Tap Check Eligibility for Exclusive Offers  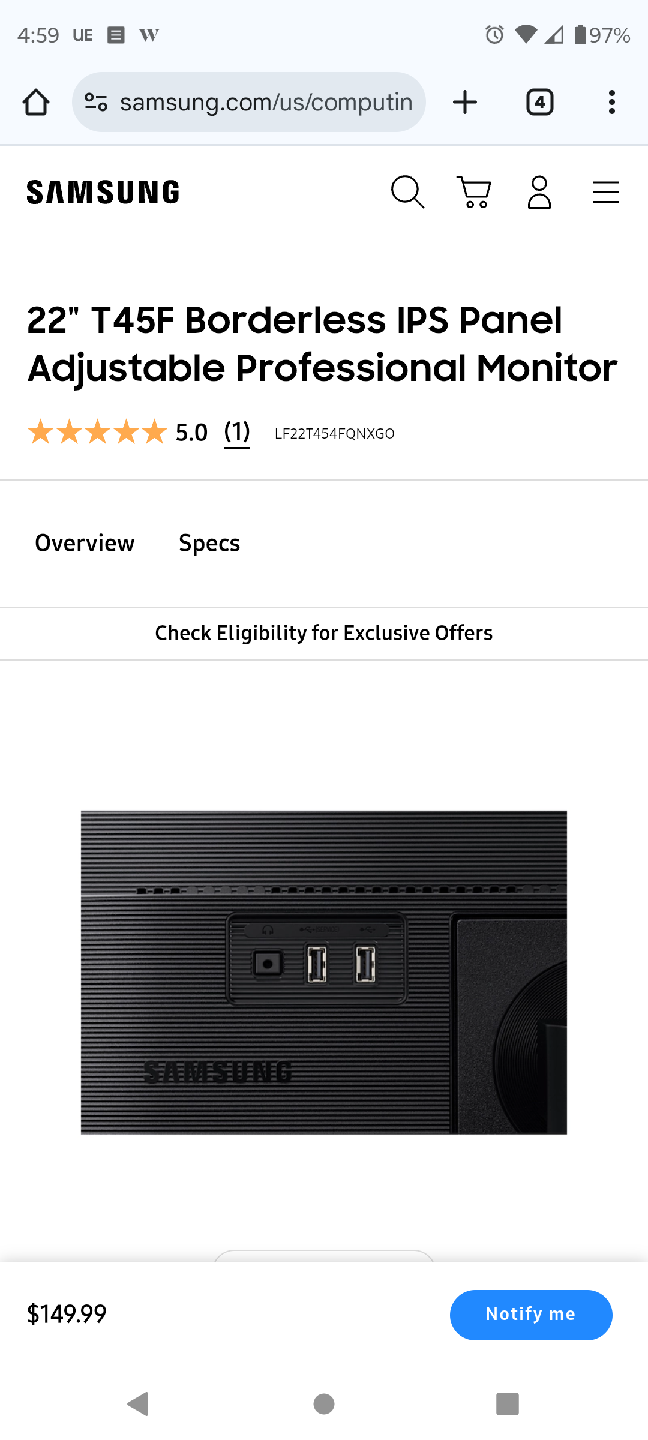click(x=324, y=633)
